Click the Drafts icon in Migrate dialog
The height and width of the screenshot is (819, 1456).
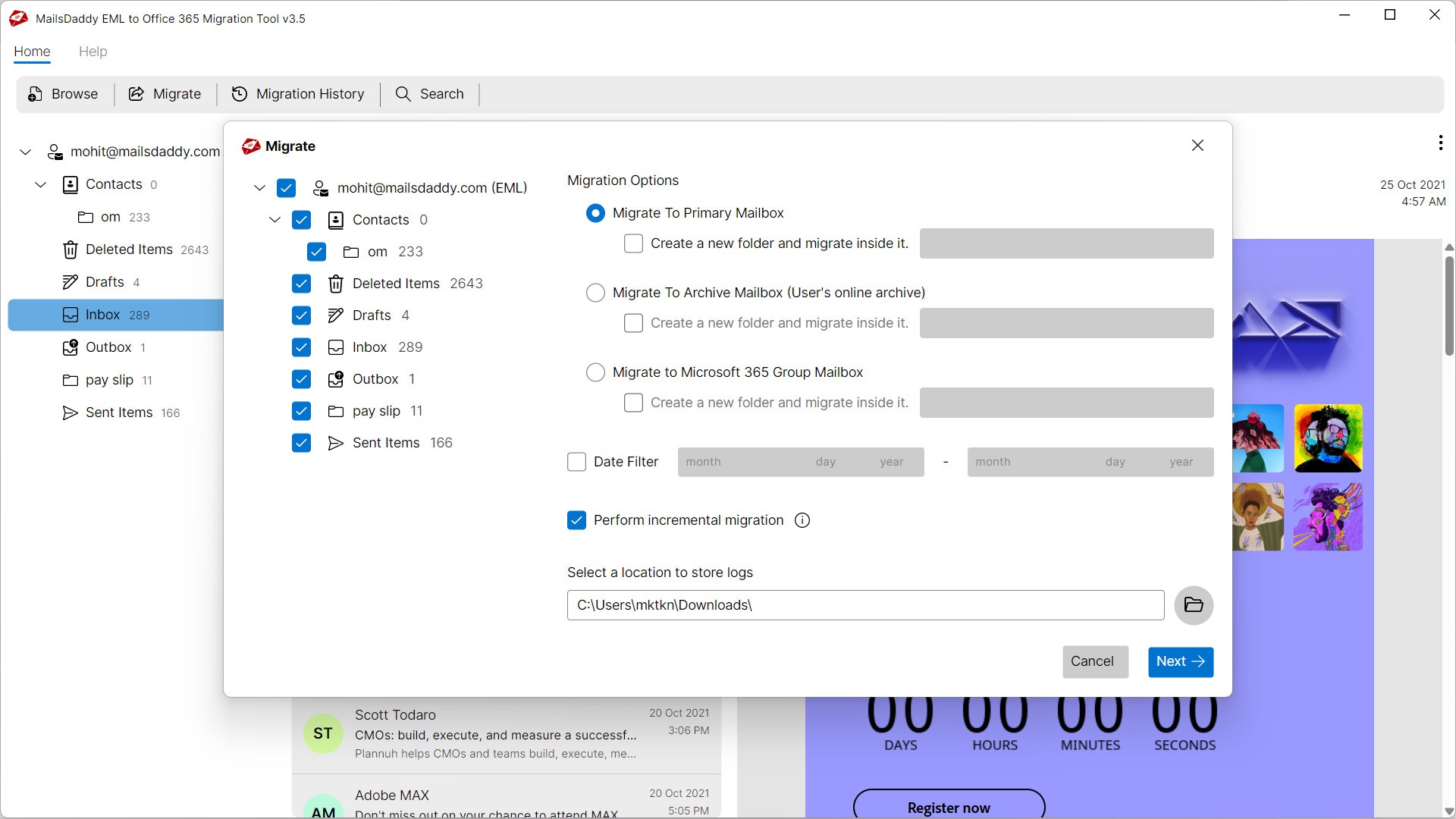pos(336,315)
